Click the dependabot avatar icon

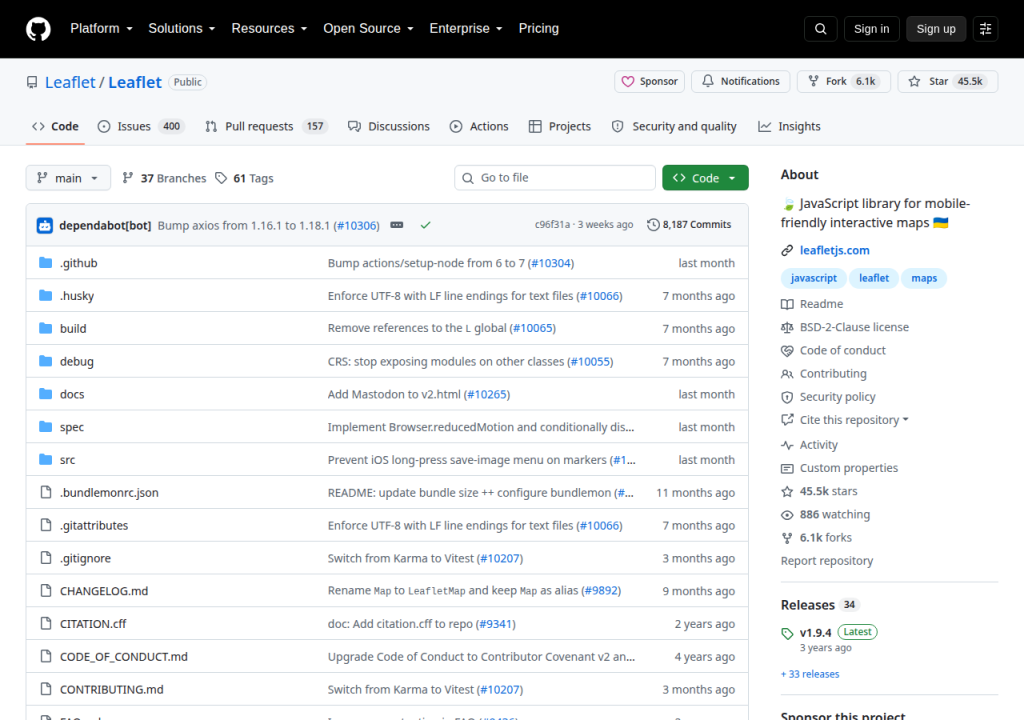click(x=44, y=225)
